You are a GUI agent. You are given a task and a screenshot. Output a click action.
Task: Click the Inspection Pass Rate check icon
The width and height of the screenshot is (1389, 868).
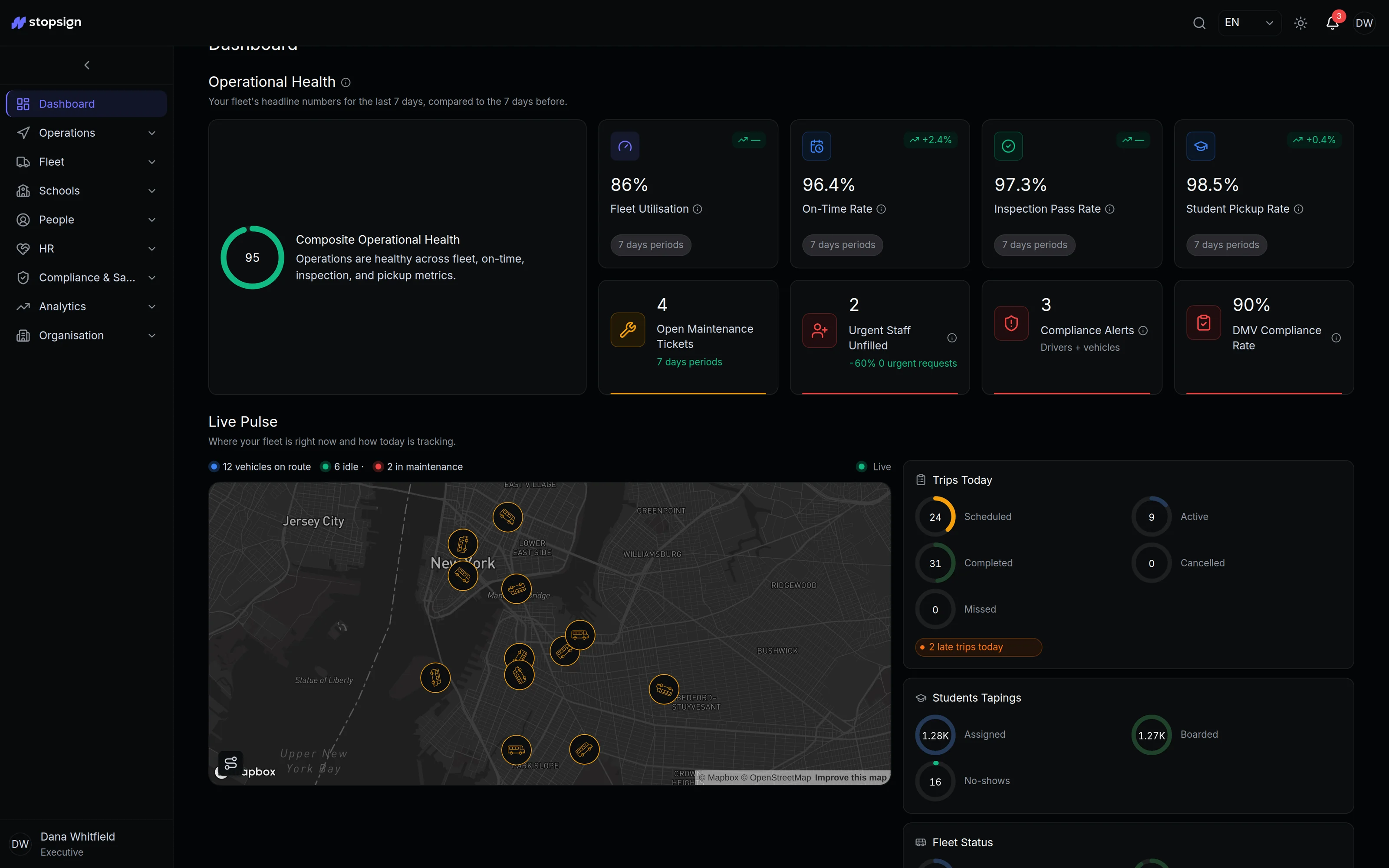pos(1008,146)
